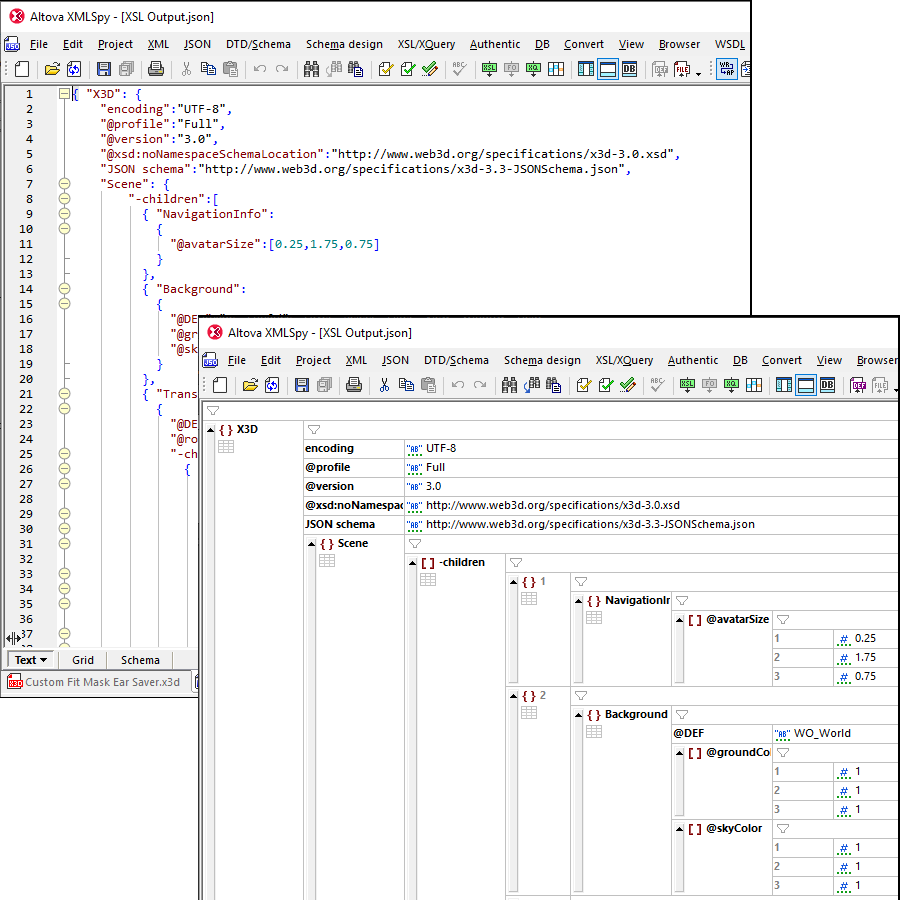Click the Print icon in the back window toolbar
The height and width of the screenshot is (900, 900).
point(156,69)
